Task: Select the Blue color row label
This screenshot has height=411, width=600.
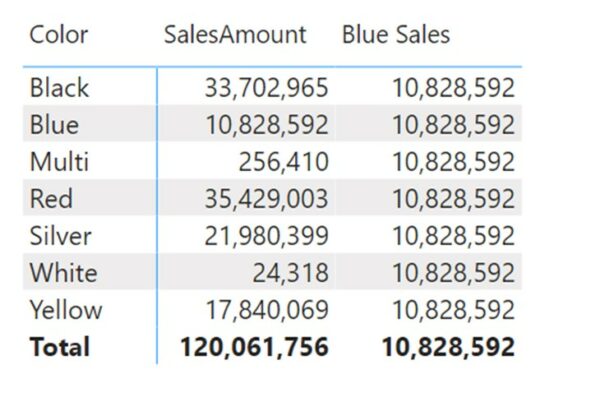Action: [x=54, y=125]
